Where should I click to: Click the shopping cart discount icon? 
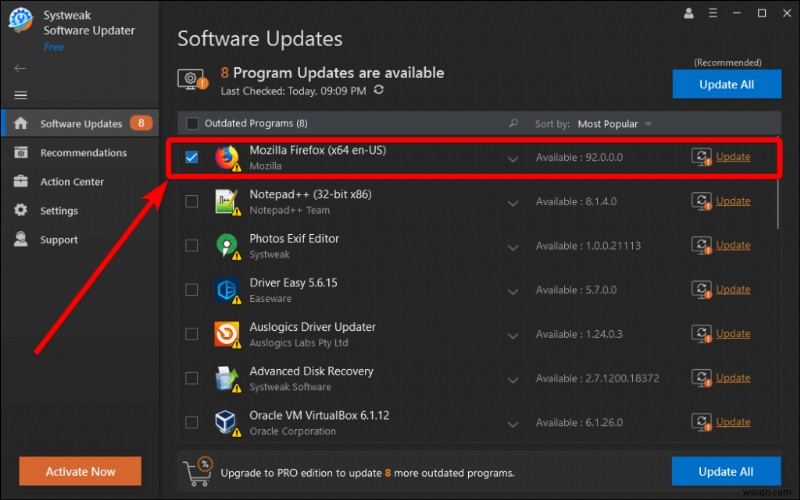pyautogui.click(x=198, y=471)
